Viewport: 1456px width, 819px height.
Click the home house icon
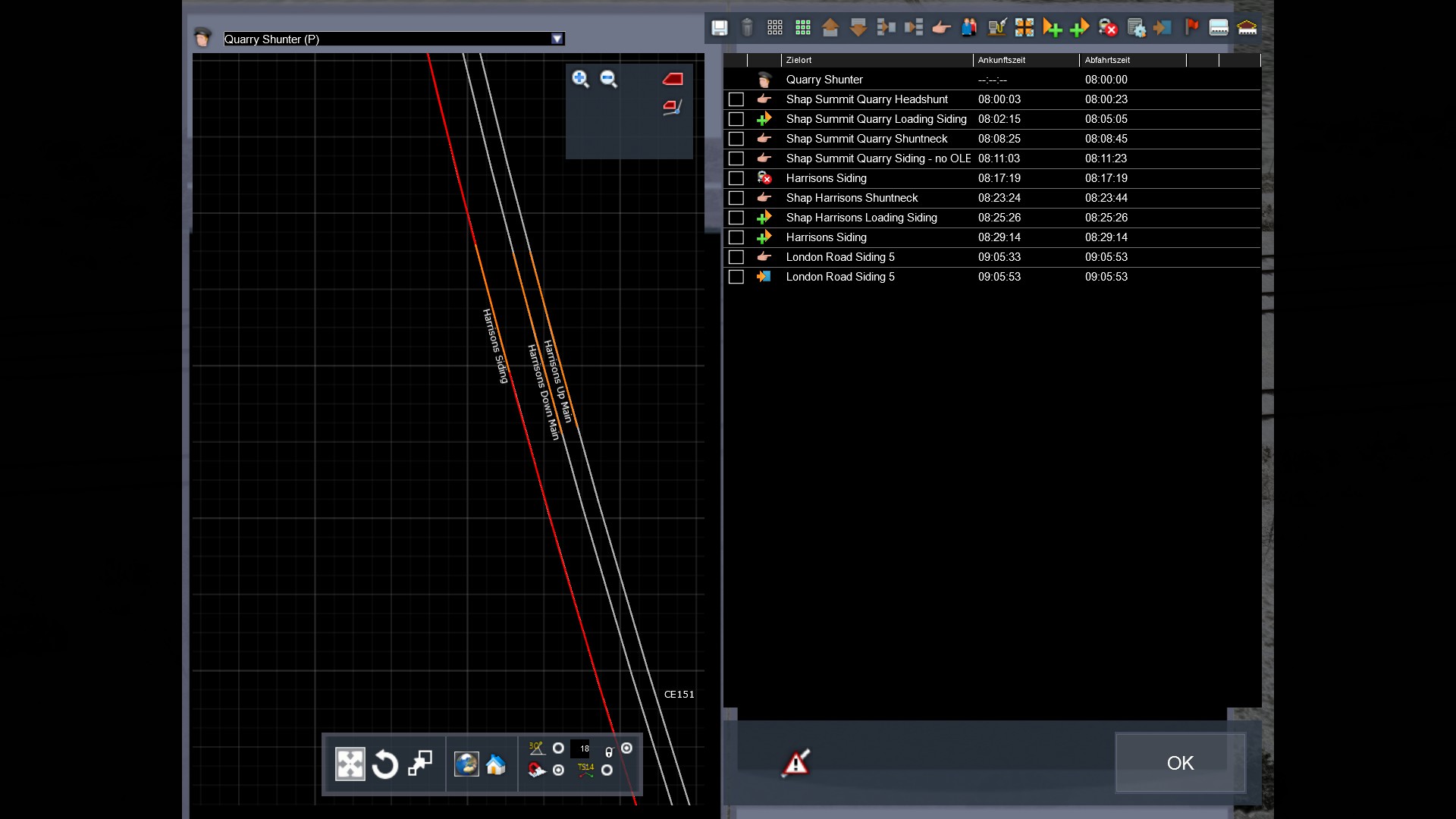coord(496,764)
